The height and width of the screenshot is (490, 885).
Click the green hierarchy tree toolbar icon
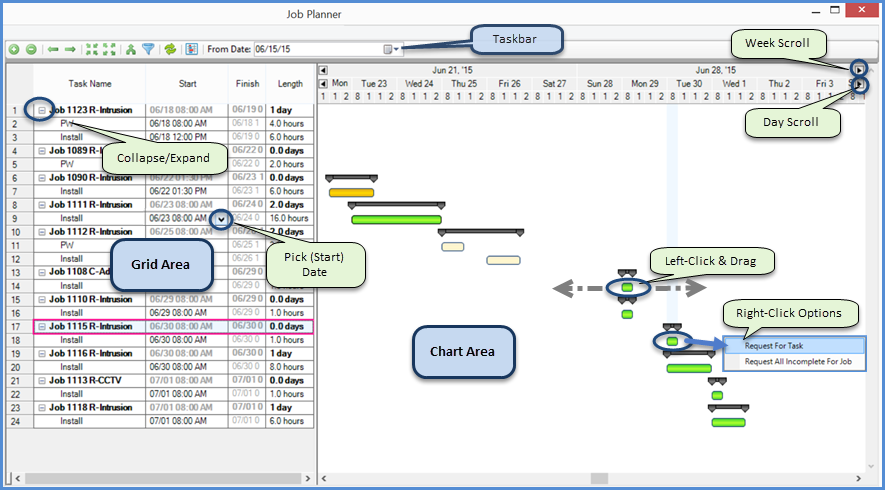coord(131,50)
